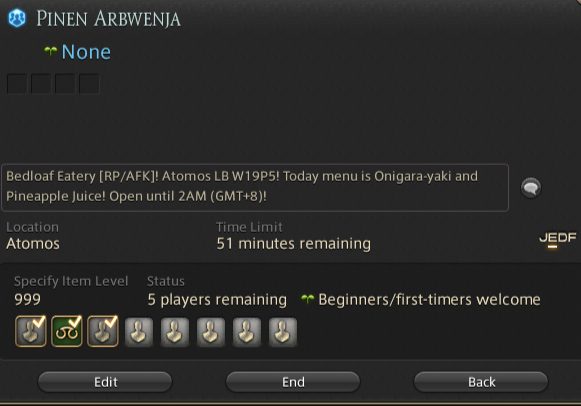Click the Bedloaf Eatery description text box
The width and height of the screenshot is (581, 406).
(255, 187)
